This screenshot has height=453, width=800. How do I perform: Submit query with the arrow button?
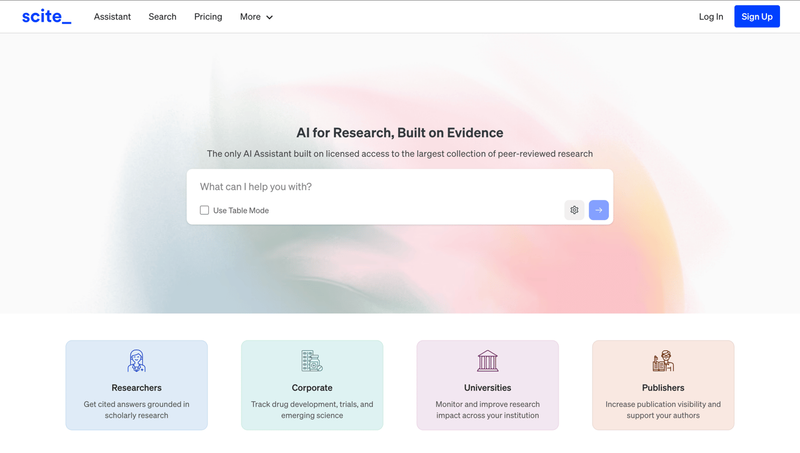(598, 210)
